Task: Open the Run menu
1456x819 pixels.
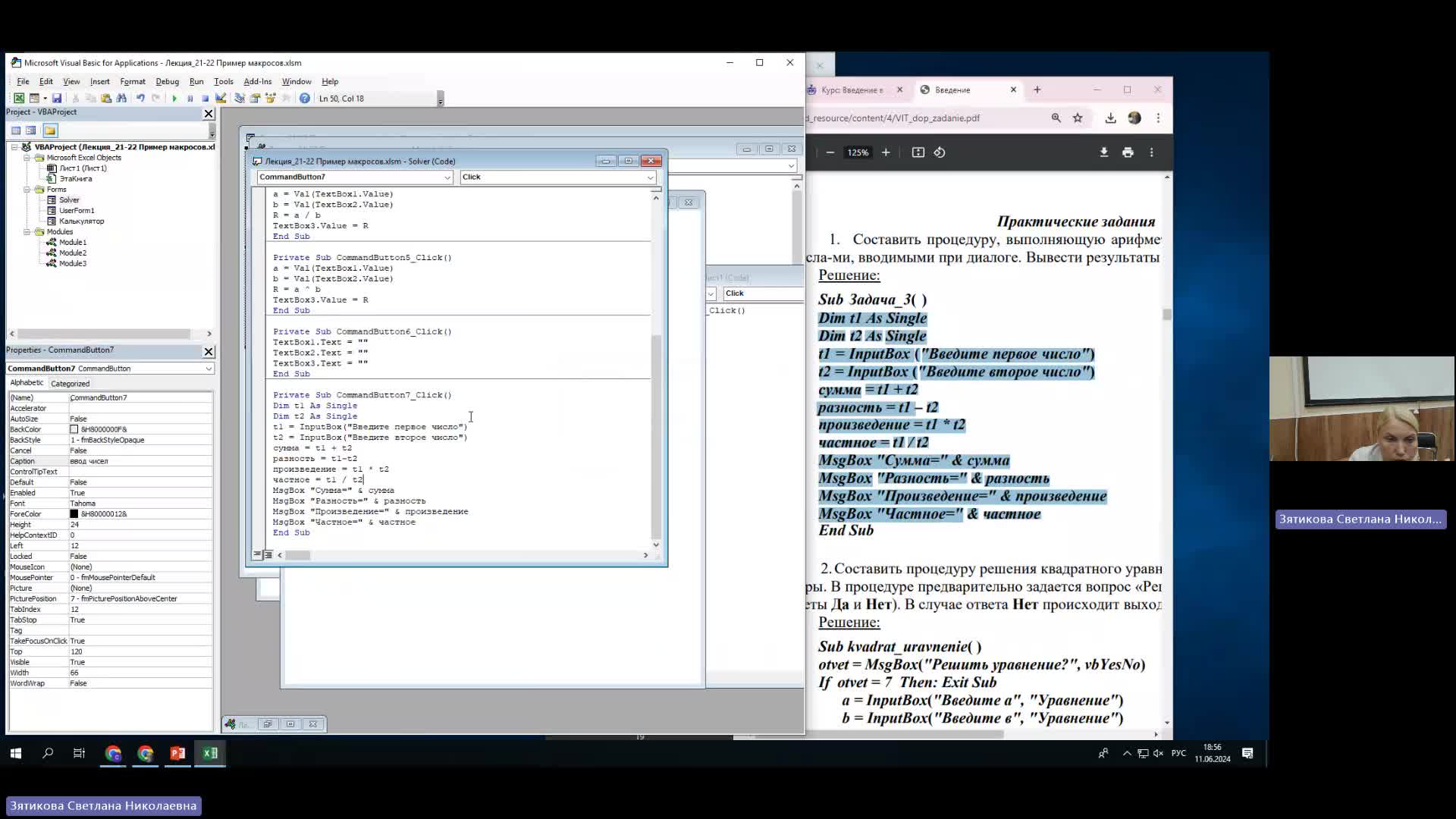Action: click(x=196, y=82)
